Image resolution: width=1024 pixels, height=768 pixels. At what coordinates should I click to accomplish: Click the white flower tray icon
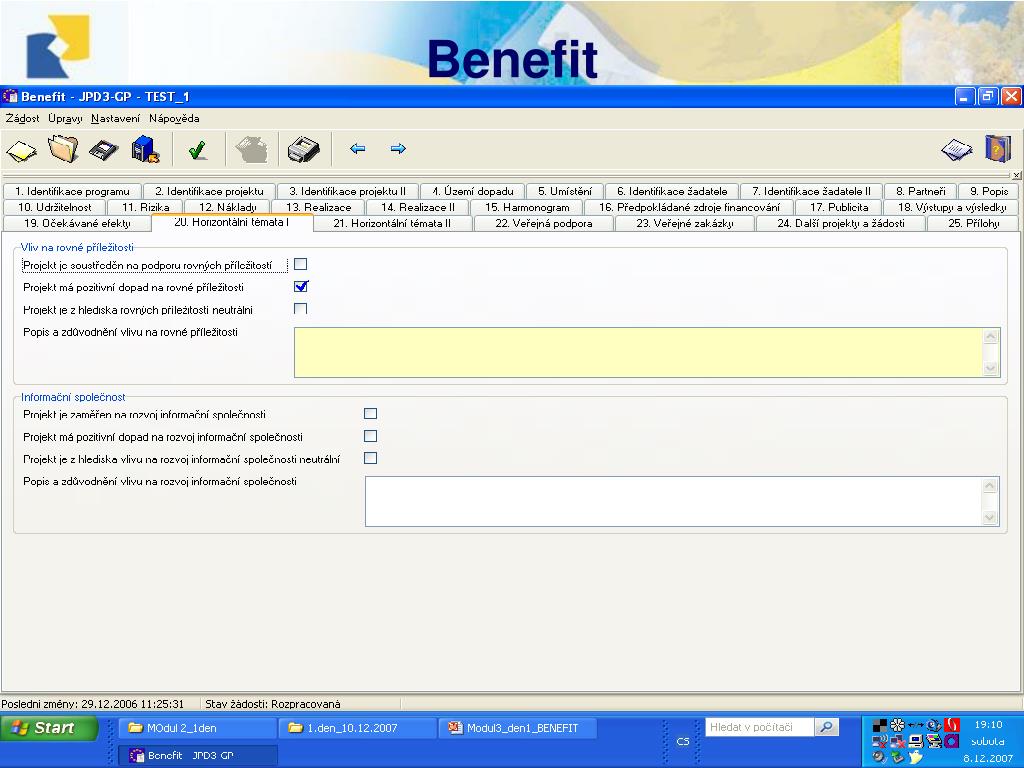(897, 725)
